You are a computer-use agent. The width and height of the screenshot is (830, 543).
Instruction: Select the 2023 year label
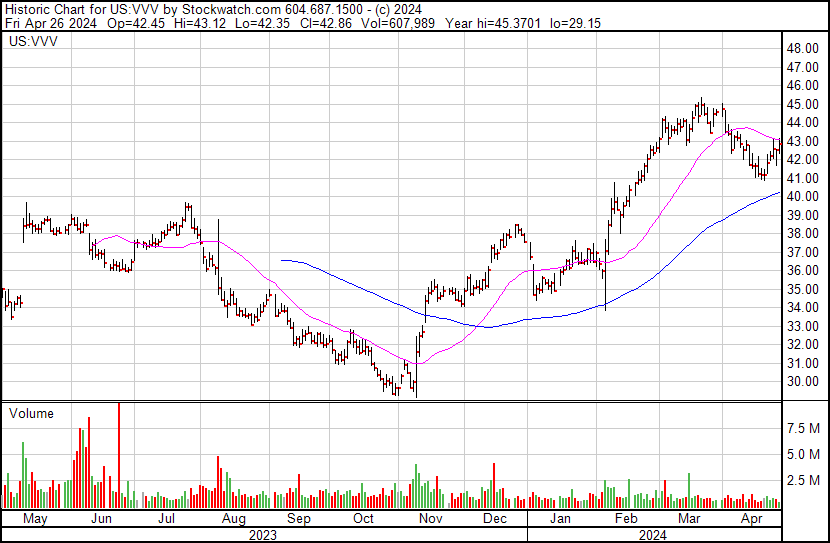pyautogui.click(x=263, y=535)
